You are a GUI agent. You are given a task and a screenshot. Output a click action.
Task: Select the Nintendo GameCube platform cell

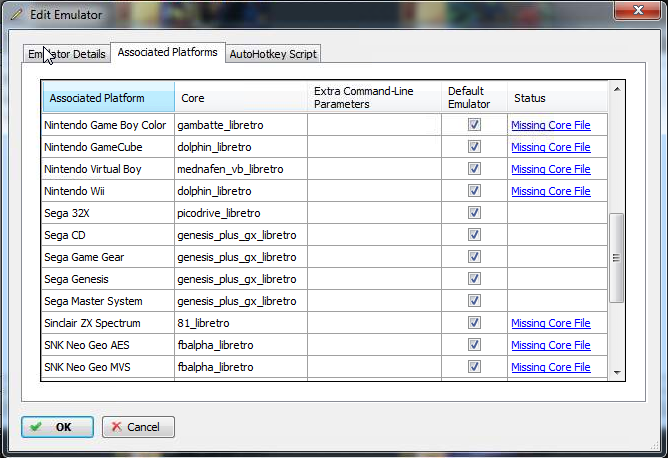point(108,147)
